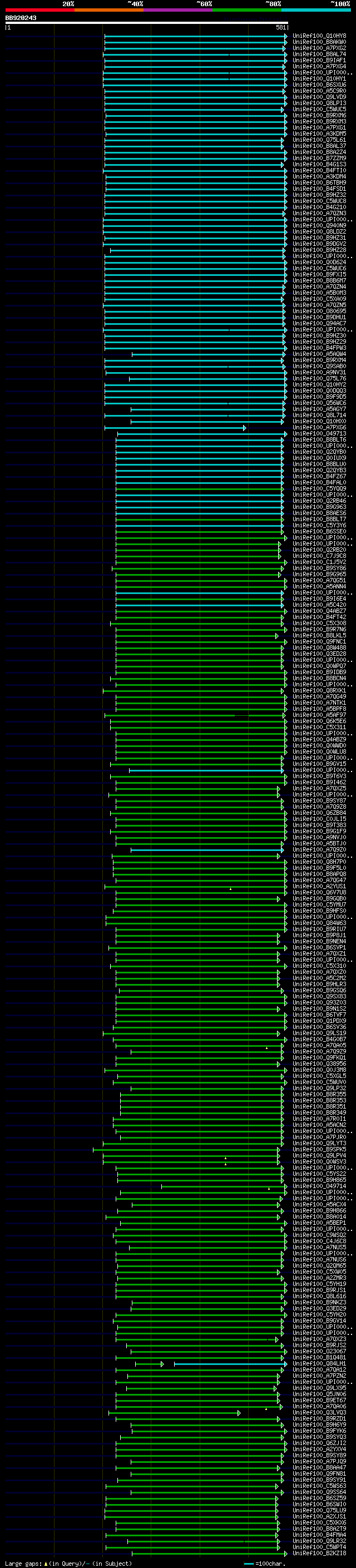Select the query ID BB920243
This screenshot has height=1568, width=356.
coord(21,18)
